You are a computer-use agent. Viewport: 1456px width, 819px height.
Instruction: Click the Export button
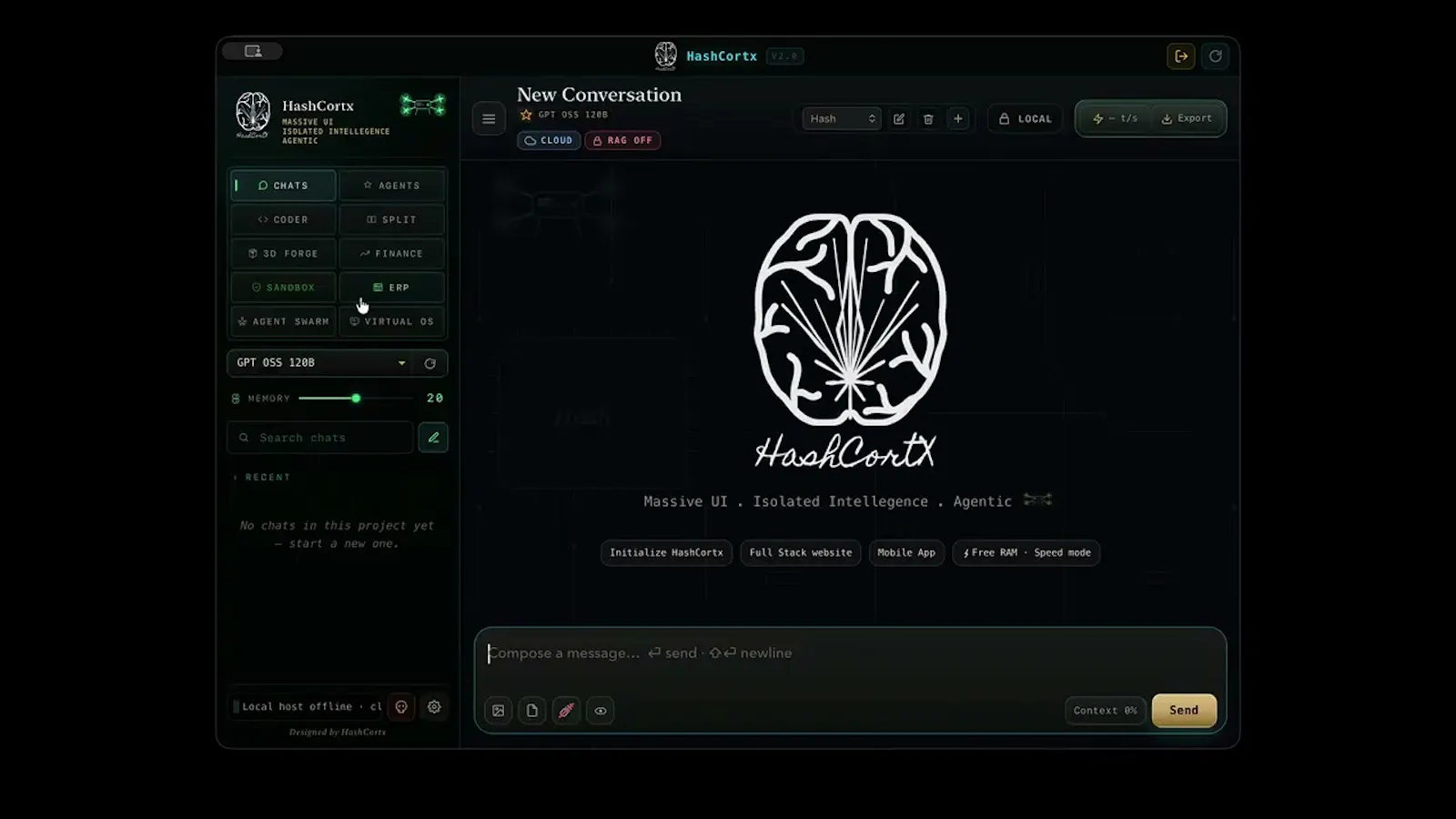1187,118
